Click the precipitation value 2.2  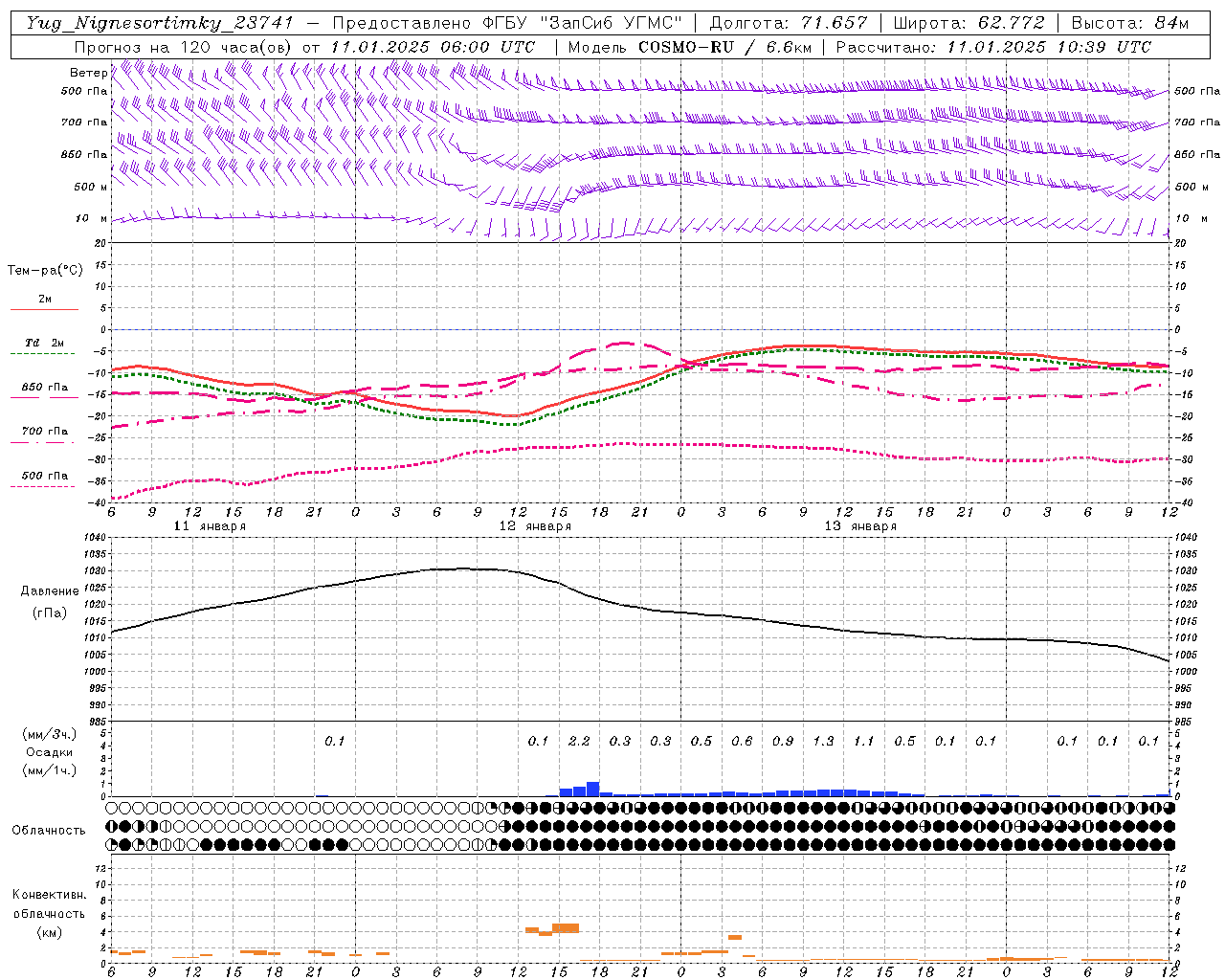(x=579, y=741)
